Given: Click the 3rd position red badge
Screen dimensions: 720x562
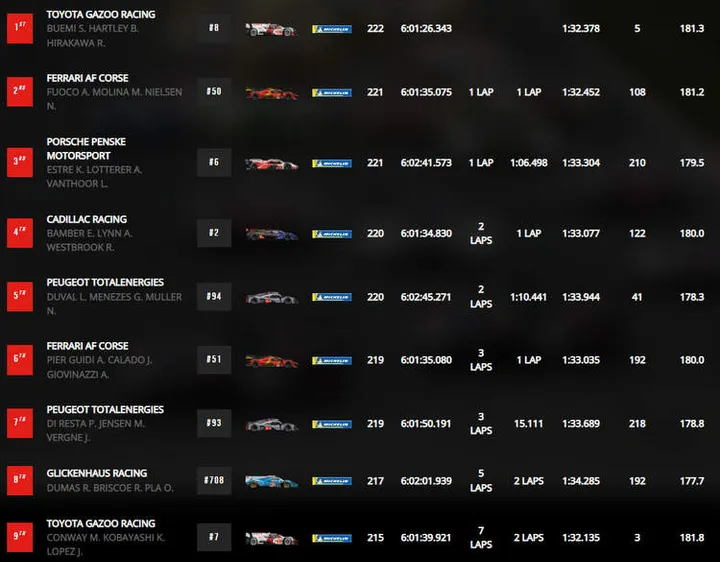Looking at the screenshot, I should click(x=20, y=163).
